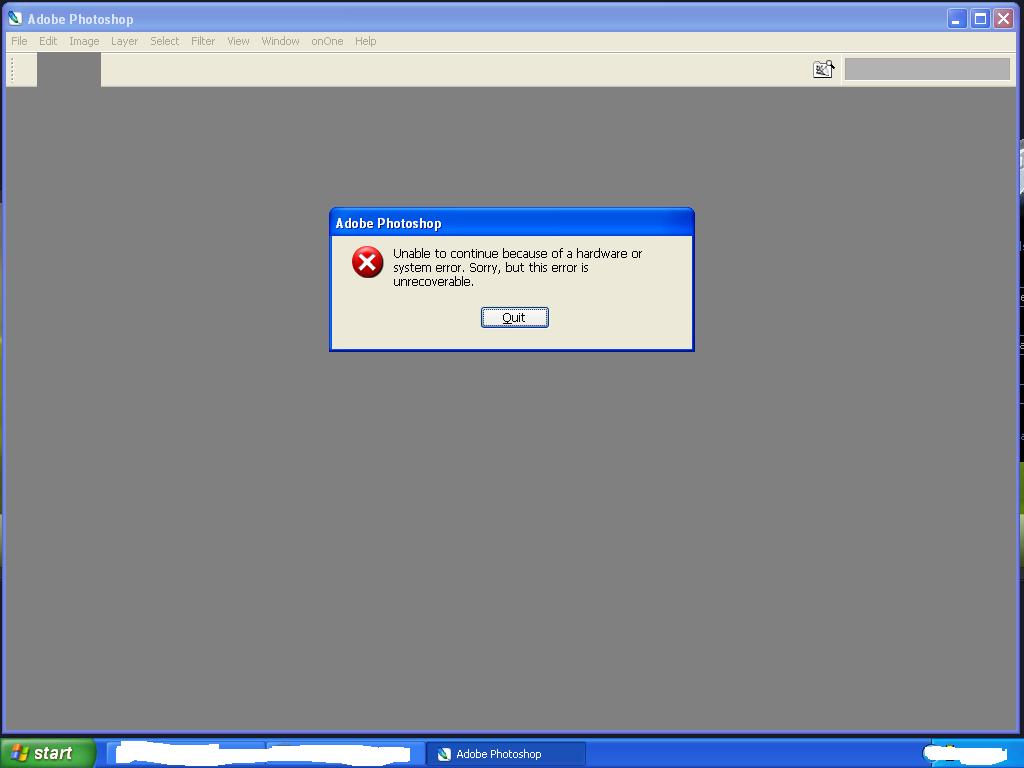
Task: Open the onOne plugin menu
Action: pos(327,41)
